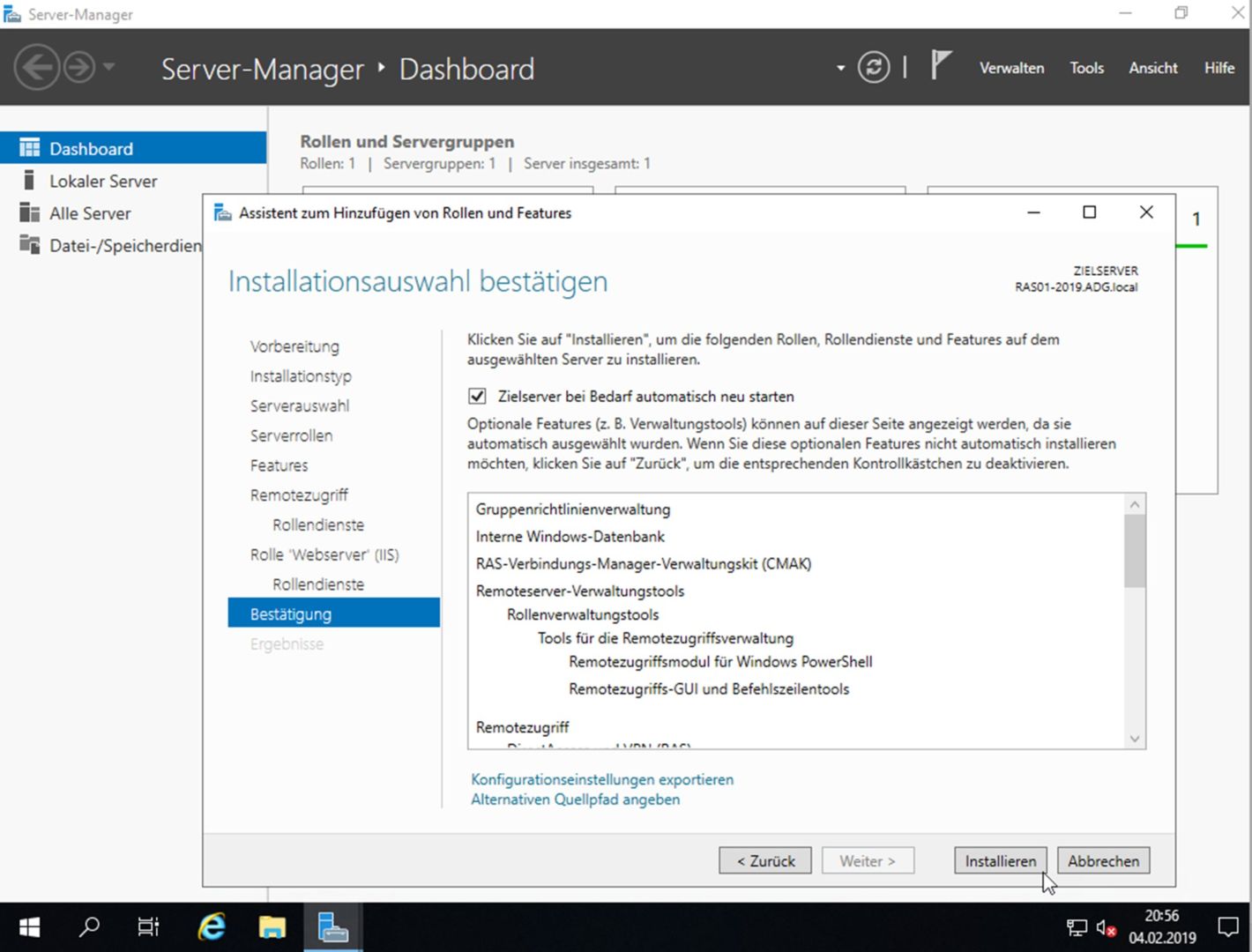This screenshot has height=952, width=1252.
Task: Click the Installieren button
Action: 1000,860
